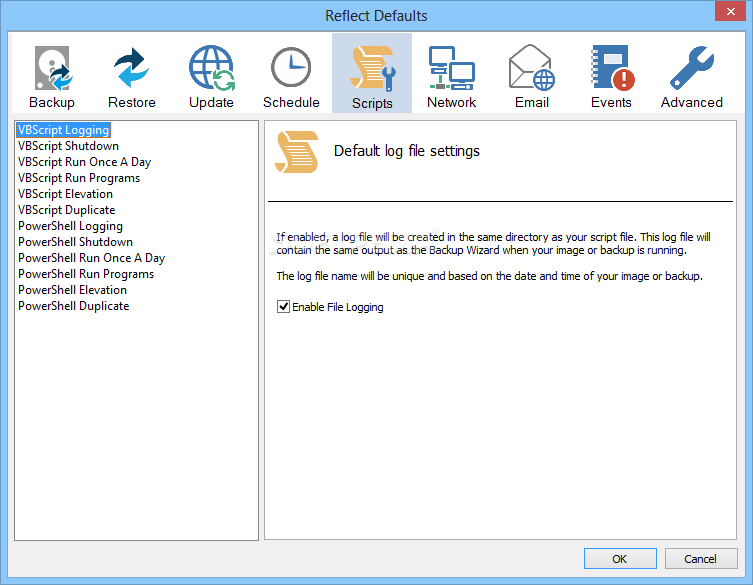Select VBScript Shutdown in the list
Image resolution: width=753 pixels, height=585 pixels.
click(68, 146)
